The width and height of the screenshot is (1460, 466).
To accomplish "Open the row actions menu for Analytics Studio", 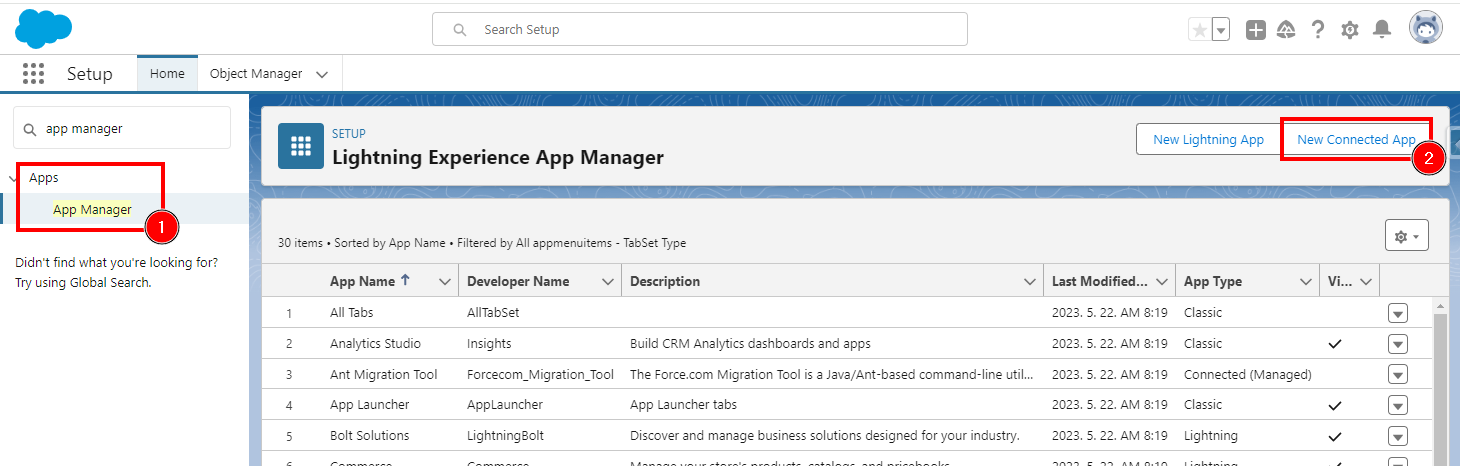I will tap(1398, 344).
